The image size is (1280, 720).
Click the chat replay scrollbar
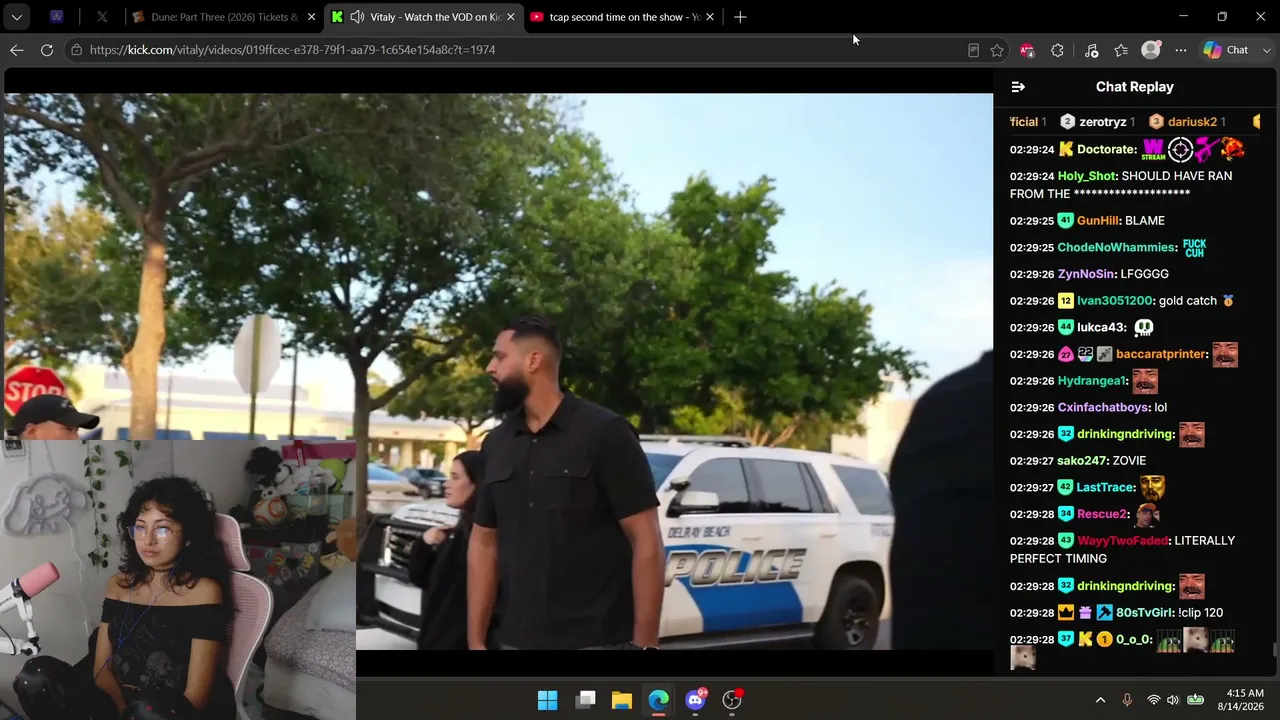click(x=1275, y=650)
